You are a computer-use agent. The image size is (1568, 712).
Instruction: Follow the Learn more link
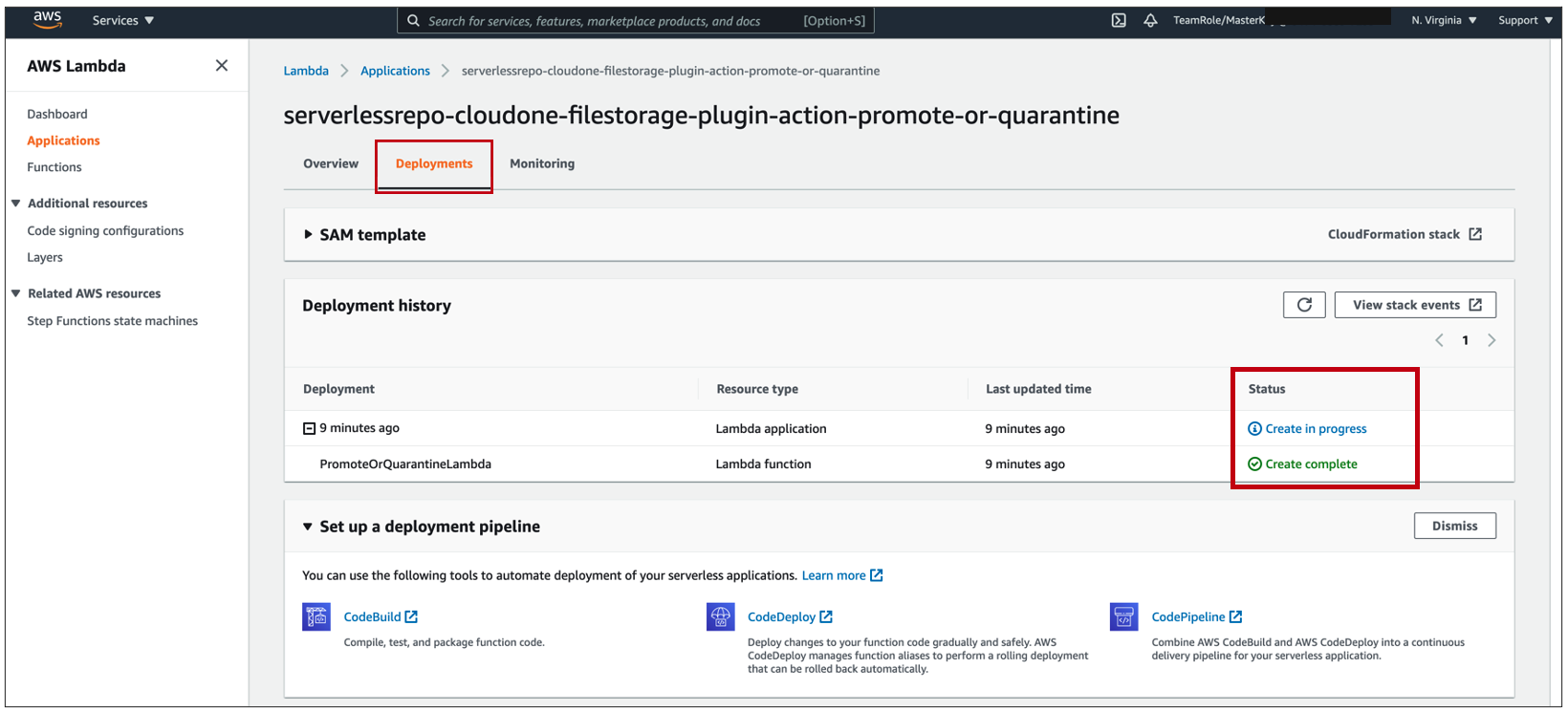pos(842,575)
